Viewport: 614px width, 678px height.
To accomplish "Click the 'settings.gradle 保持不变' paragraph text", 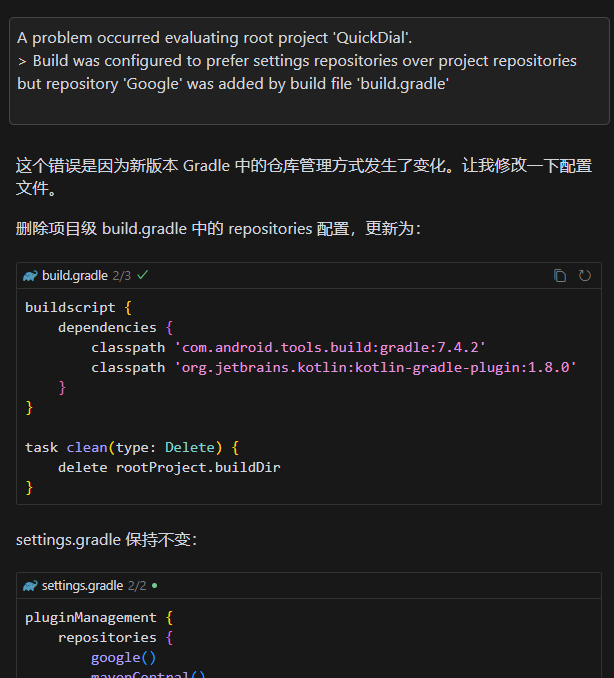I will click(107, 540).
